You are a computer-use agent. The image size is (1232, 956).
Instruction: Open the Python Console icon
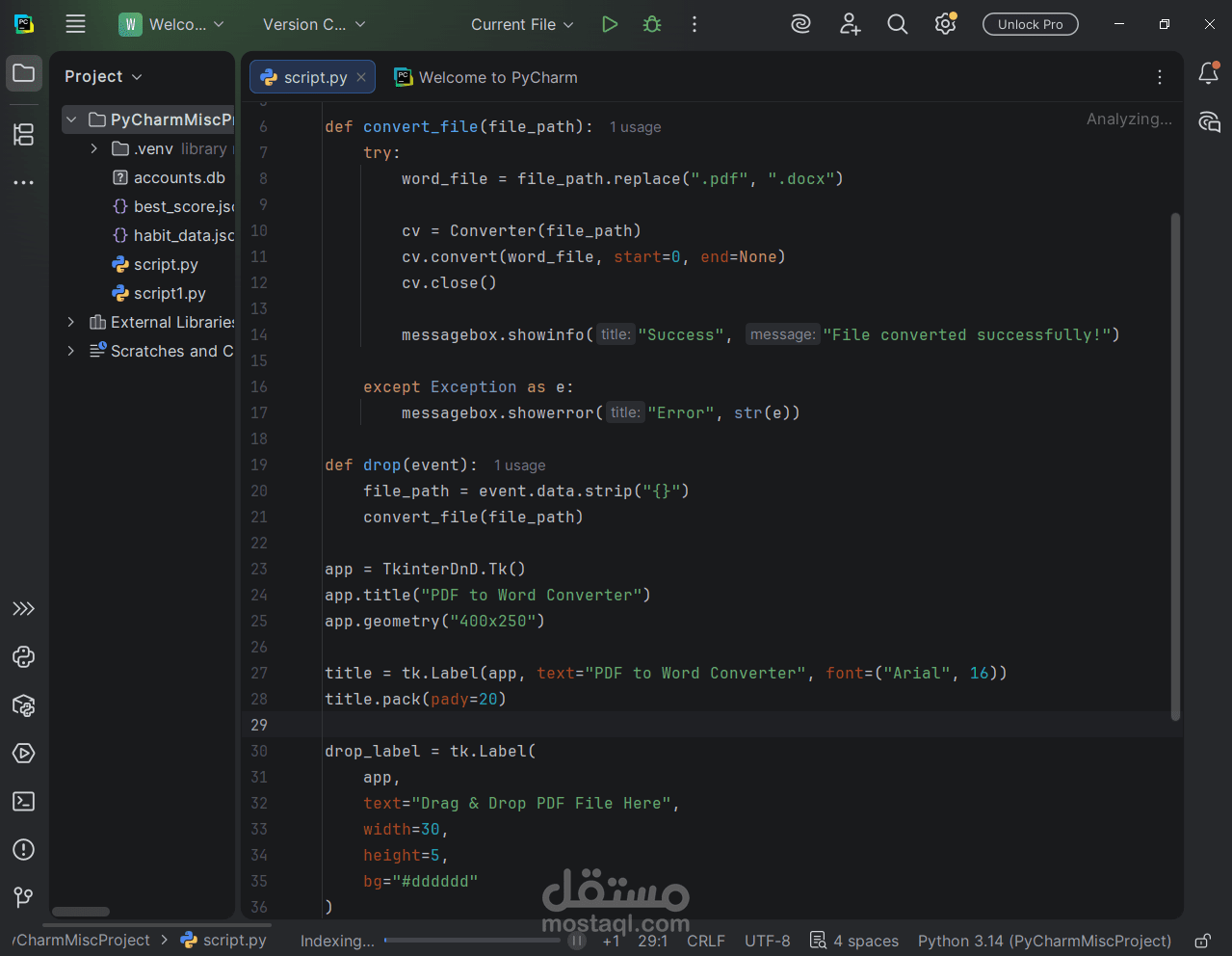[23, 657]
